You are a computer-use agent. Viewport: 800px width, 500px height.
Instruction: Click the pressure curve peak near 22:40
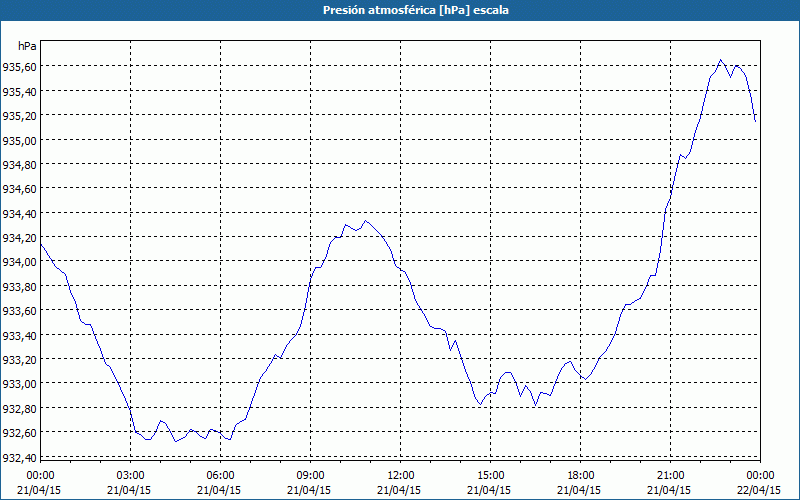(x=720, y=60)
